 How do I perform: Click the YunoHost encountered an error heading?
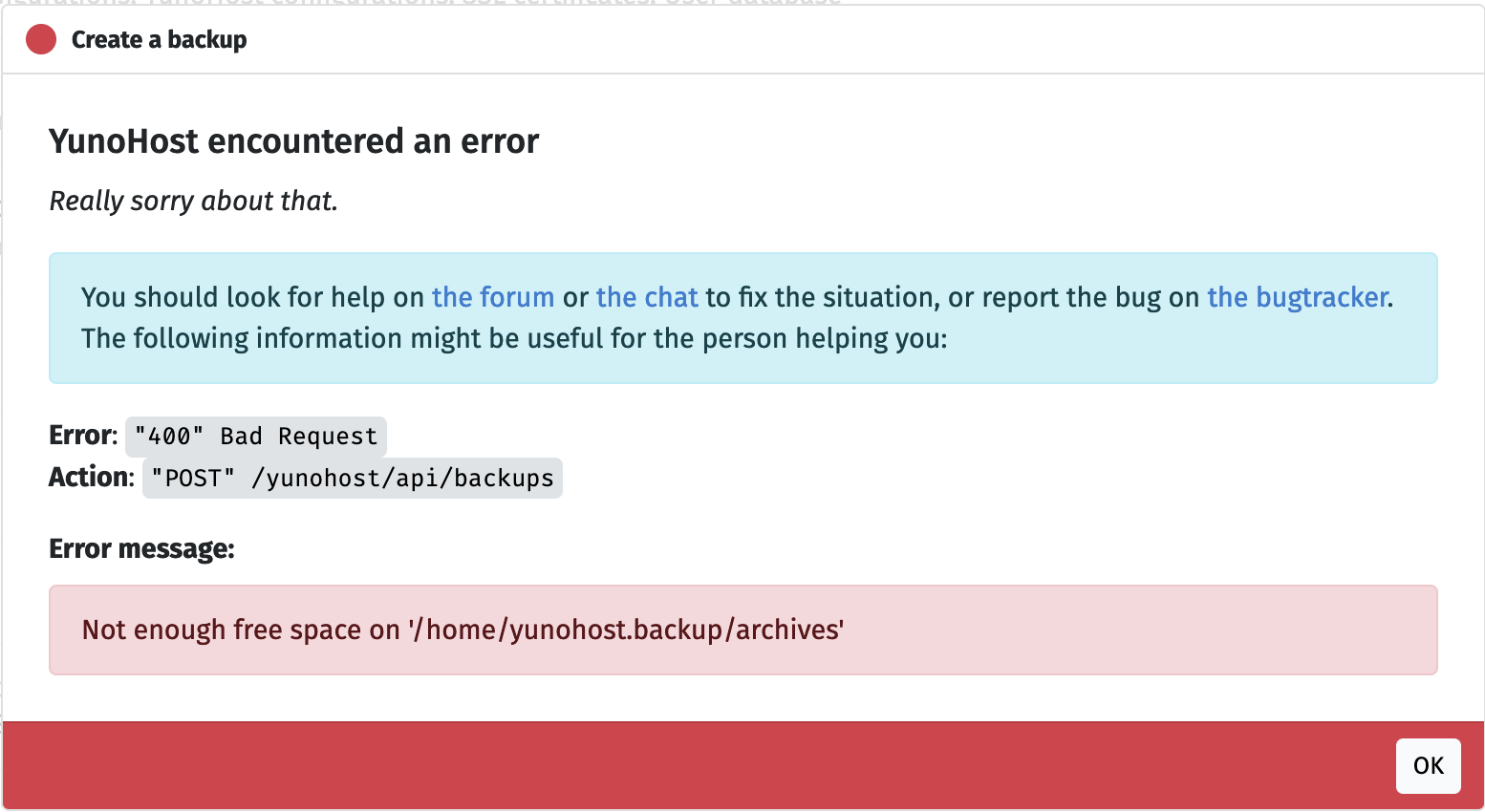tap(294, 141)
